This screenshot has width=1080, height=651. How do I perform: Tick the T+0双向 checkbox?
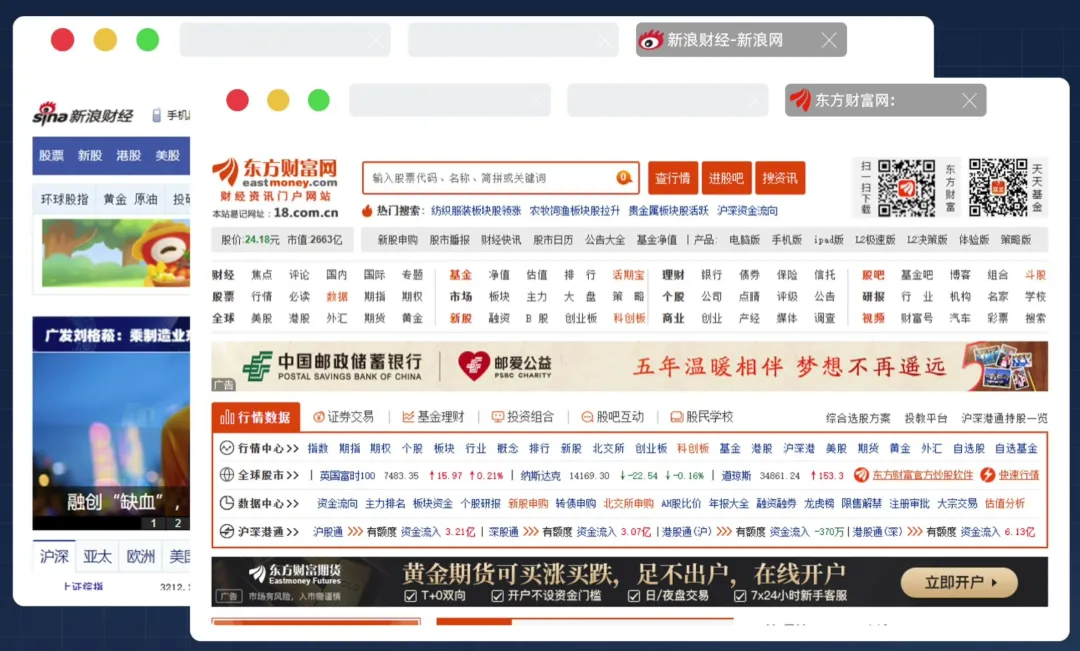(x=411, y=596)
